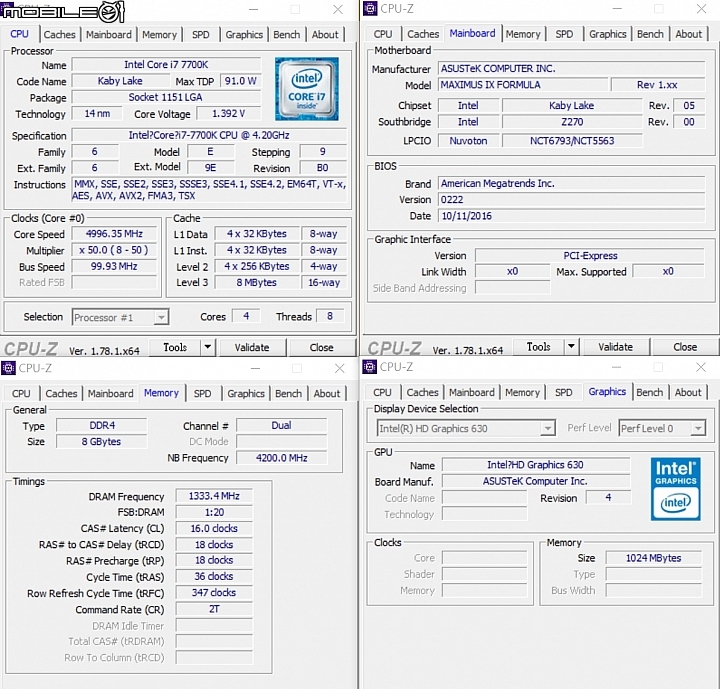Select SPD tab in Mainboard window
Screen dimensions: 720x689
point(564,34)
